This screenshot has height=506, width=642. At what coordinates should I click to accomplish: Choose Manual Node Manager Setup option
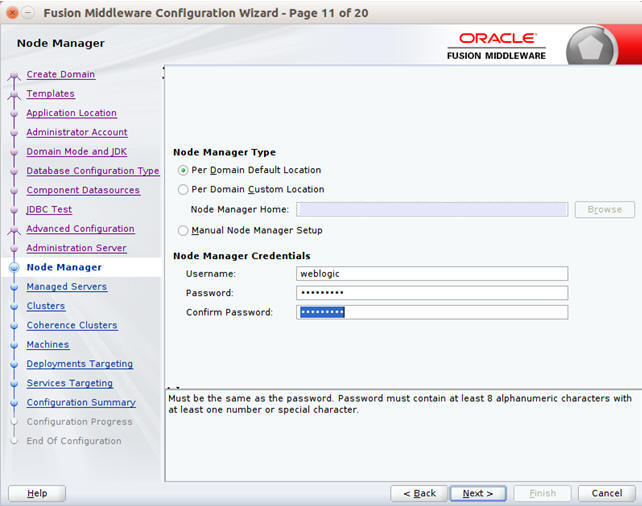[x=183, y=230]
